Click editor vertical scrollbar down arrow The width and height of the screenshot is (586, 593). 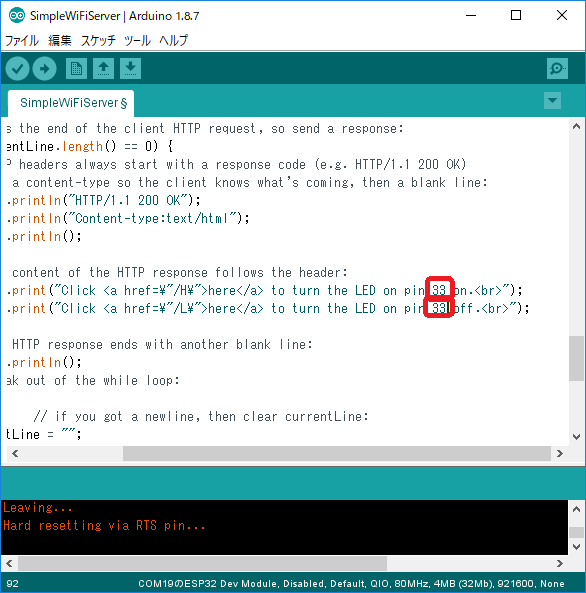coord(577,437)
